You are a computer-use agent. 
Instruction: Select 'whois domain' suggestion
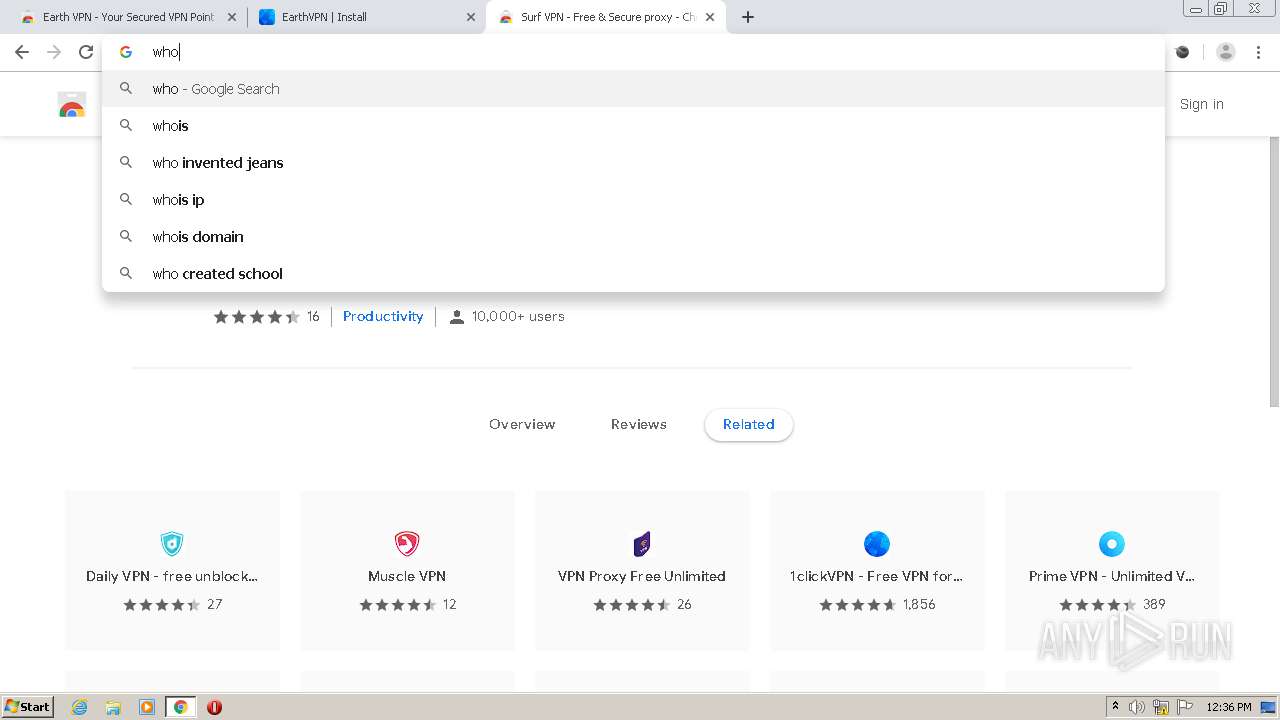point(634,237)
